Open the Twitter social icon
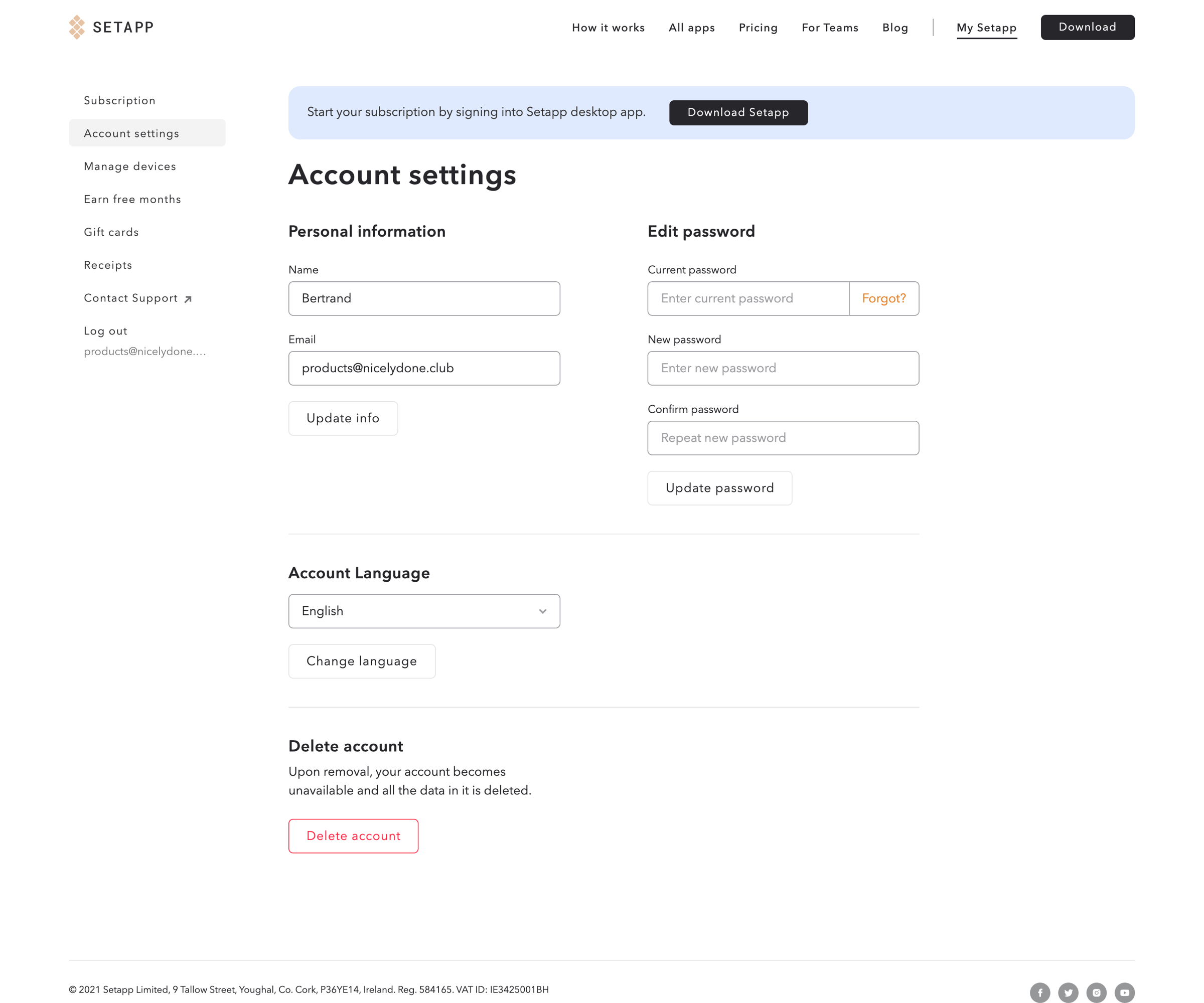This screenshot has height=1003, width=1204. point(1068,992)
